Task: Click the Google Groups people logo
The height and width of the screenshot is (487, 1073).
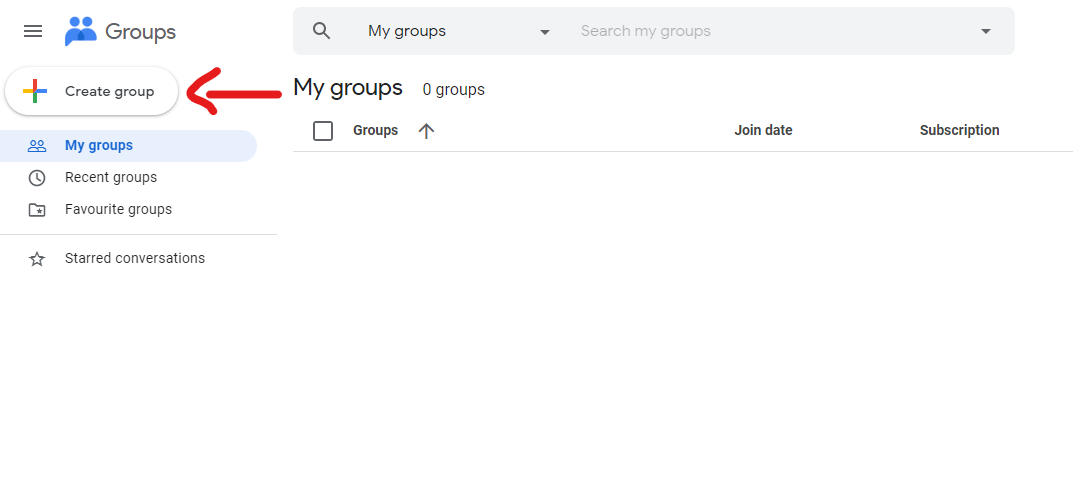Action: click(80, 31)
